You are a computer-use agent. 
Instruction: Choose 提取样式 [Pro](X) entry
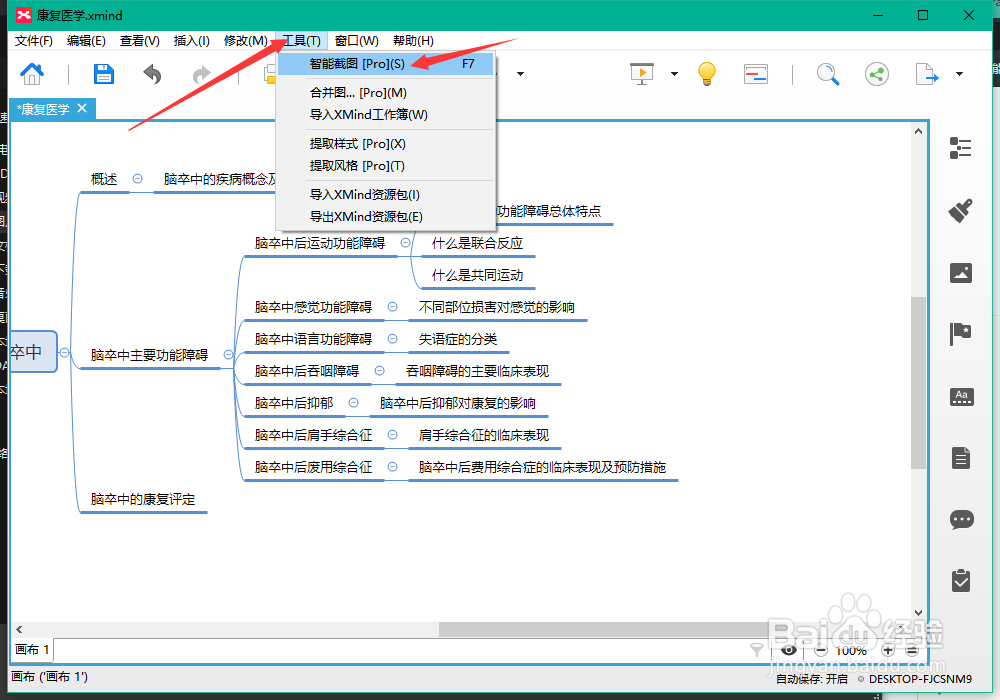click(x=386, y=143)
